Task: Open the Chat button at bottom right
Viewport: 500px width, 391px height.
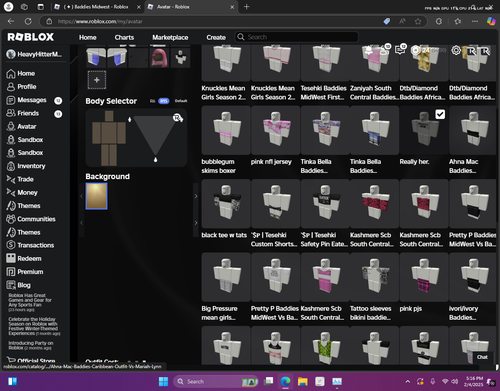Action: click(482, 357)
